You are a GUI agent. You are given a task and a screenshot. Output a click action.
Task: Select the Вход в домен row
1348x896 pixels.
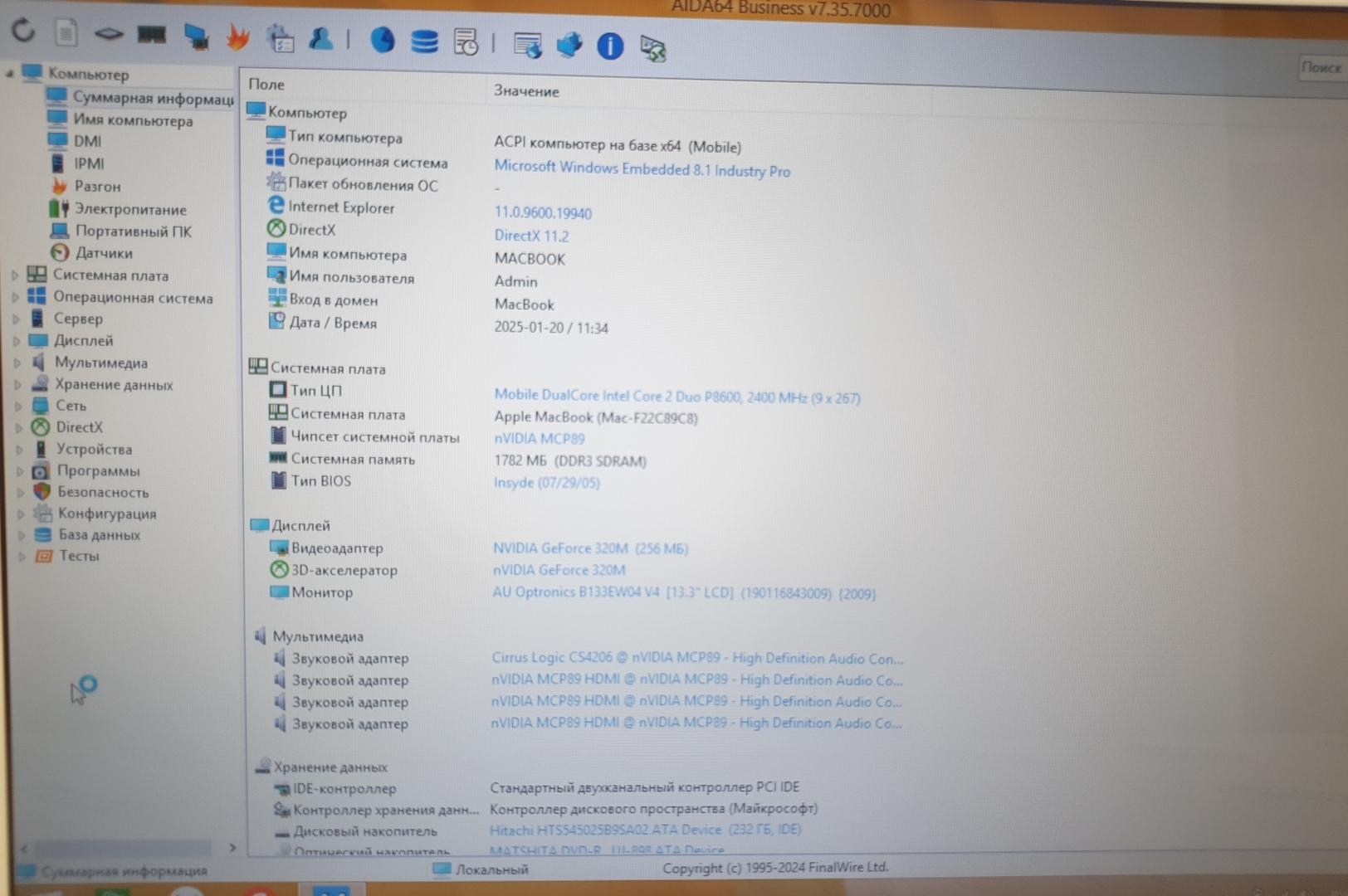point(410,302)
